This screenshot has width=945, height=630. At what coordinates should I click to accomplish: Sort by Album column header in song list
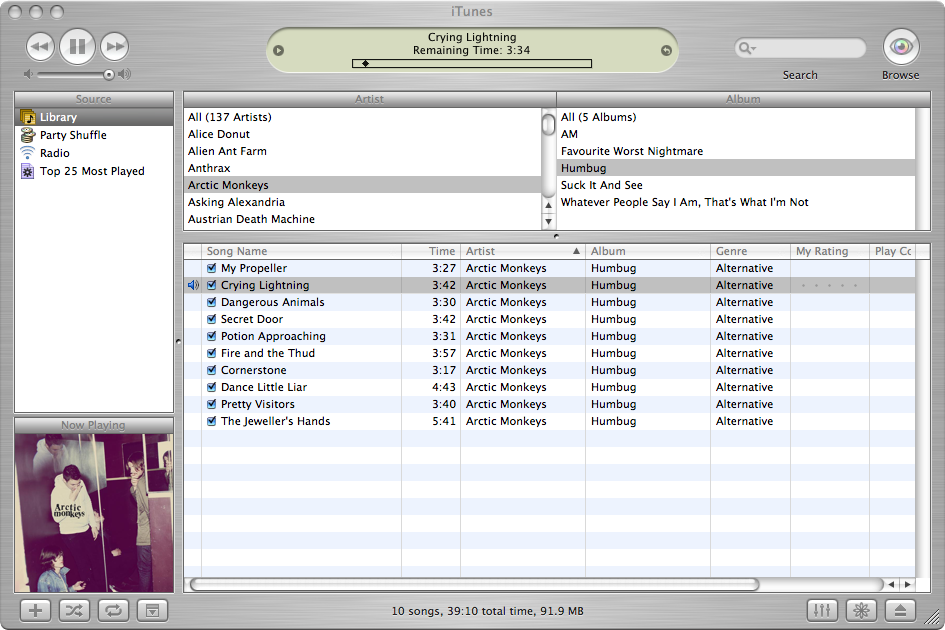pyautogui.click(x=648, y=251)
